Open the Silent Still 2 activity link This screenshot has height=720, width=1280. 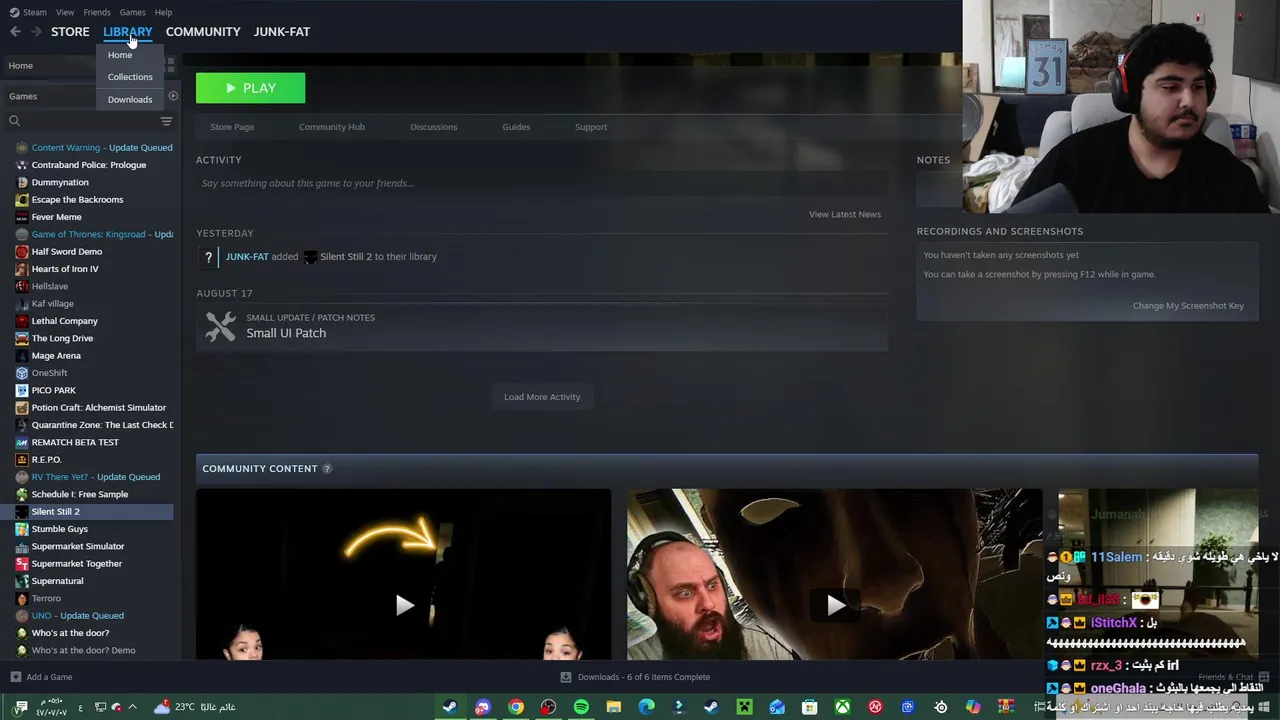coord(346,257)
